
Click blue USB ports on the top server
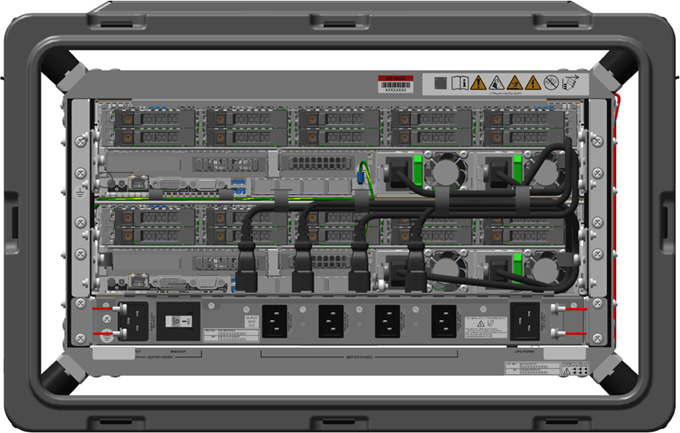(238, 186)
